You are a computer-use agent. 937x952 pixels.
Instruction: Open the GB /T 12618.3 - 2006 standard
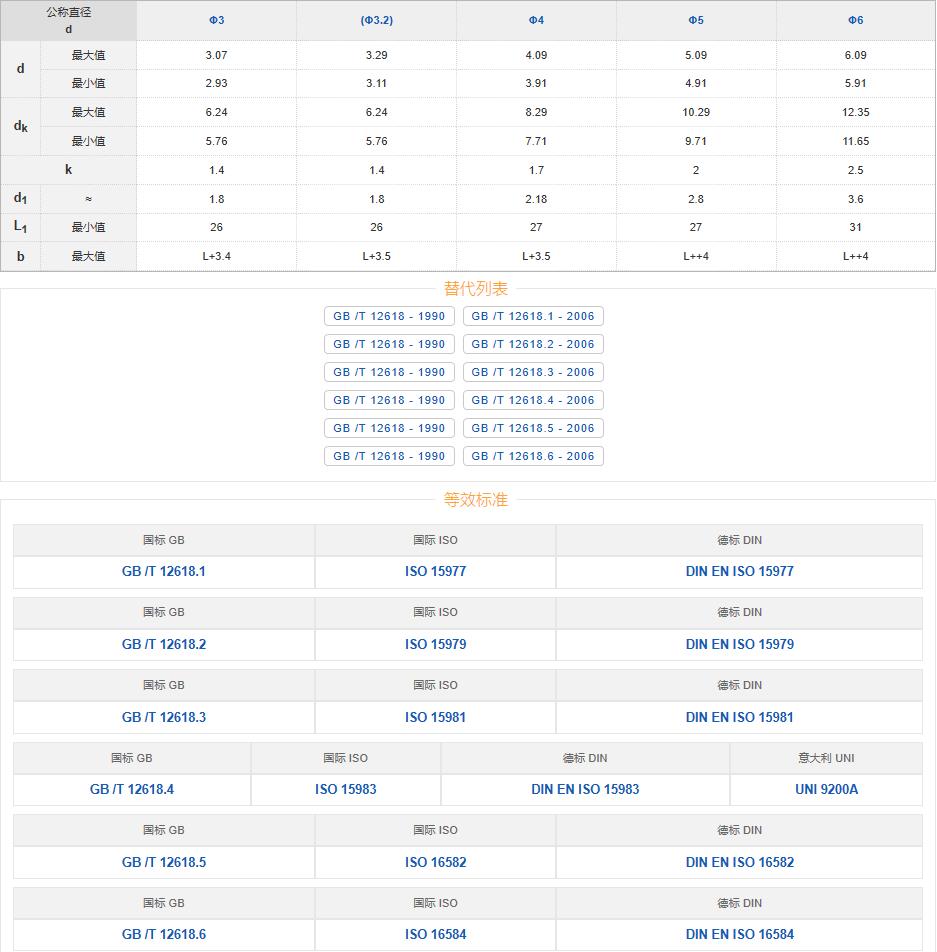pyautogui.click(x=533, y=372)
